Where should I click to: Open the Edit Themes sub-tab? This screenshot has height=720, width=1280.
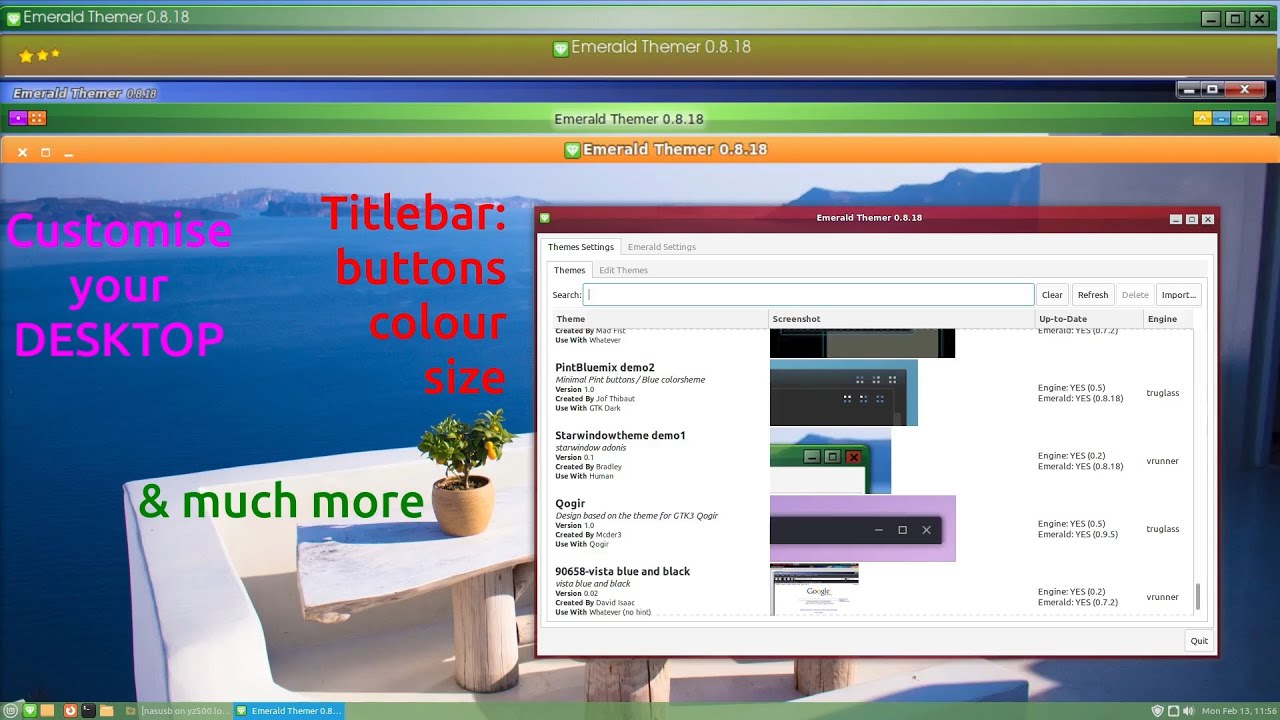click(x=623, y=270)
